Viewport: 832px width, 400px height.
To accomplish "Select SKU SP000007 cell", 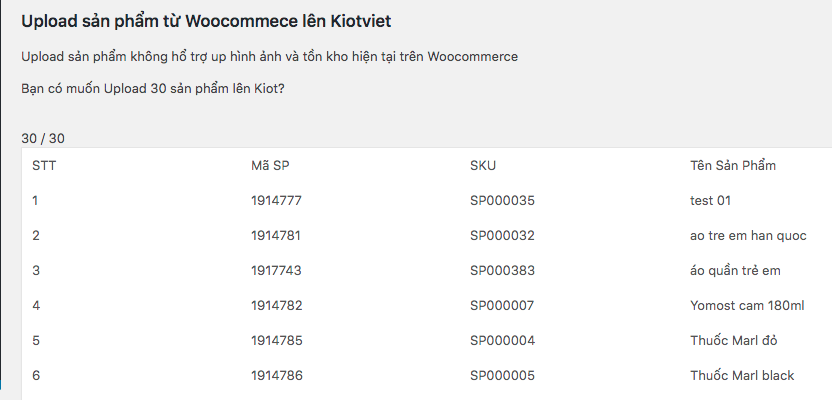I will pos(502,306).
